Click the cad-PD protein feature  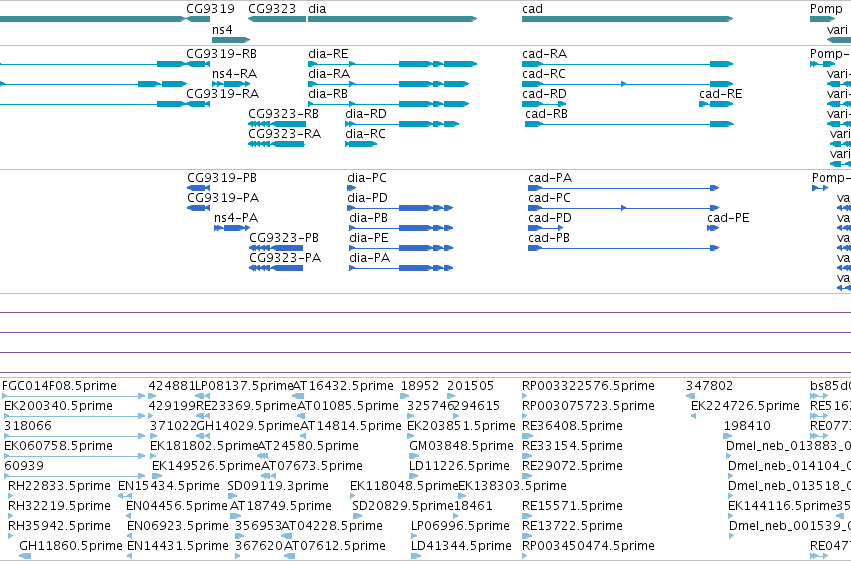pos(545,228)
